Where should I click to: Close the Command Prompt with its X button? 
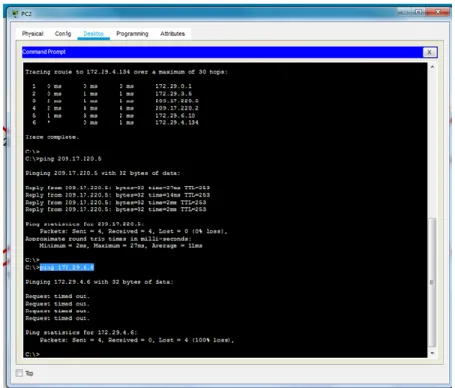(x=430, y=52)
